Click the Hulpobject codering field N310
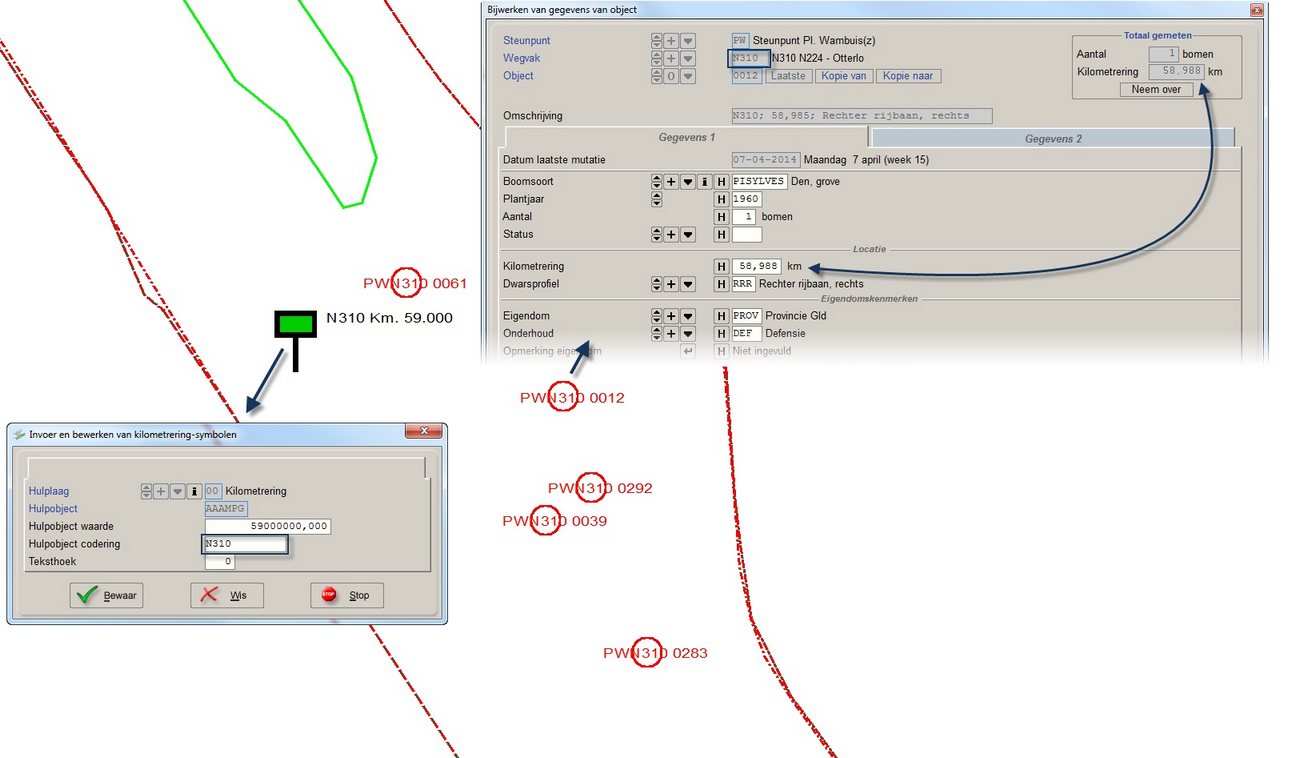Viewport: 1312px width, 758px height. [244, 544]
